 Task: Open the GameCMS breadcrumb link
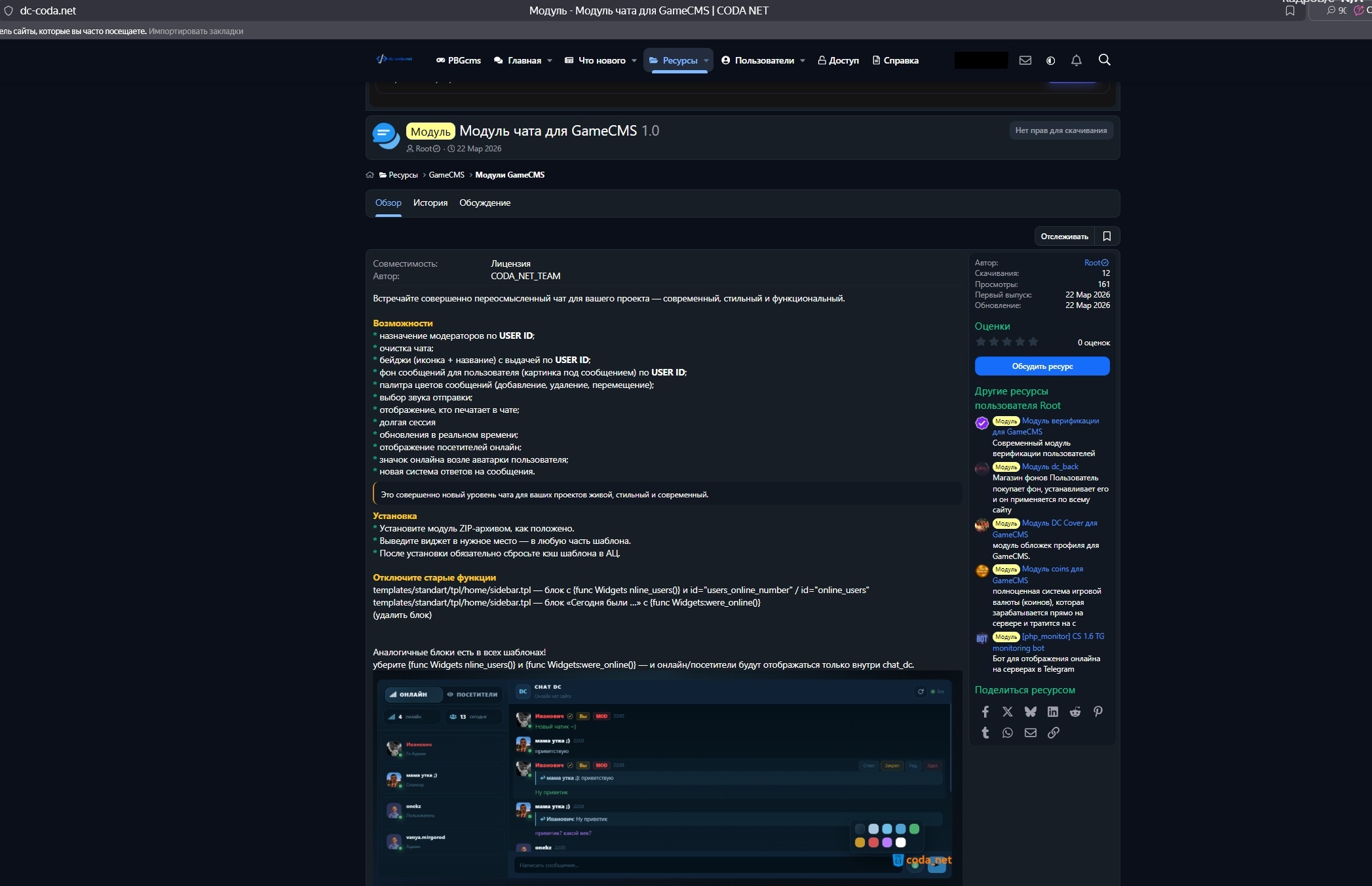point(447,175)
